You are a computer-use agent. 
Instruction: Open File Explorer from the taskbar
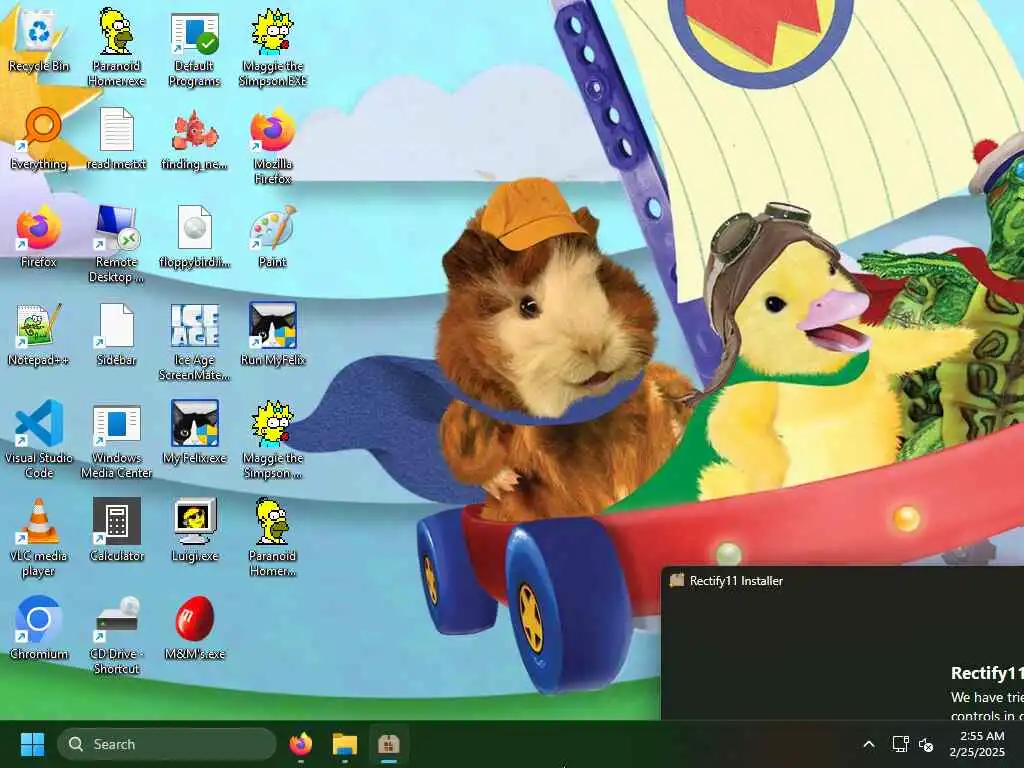(x=344, y=744)
